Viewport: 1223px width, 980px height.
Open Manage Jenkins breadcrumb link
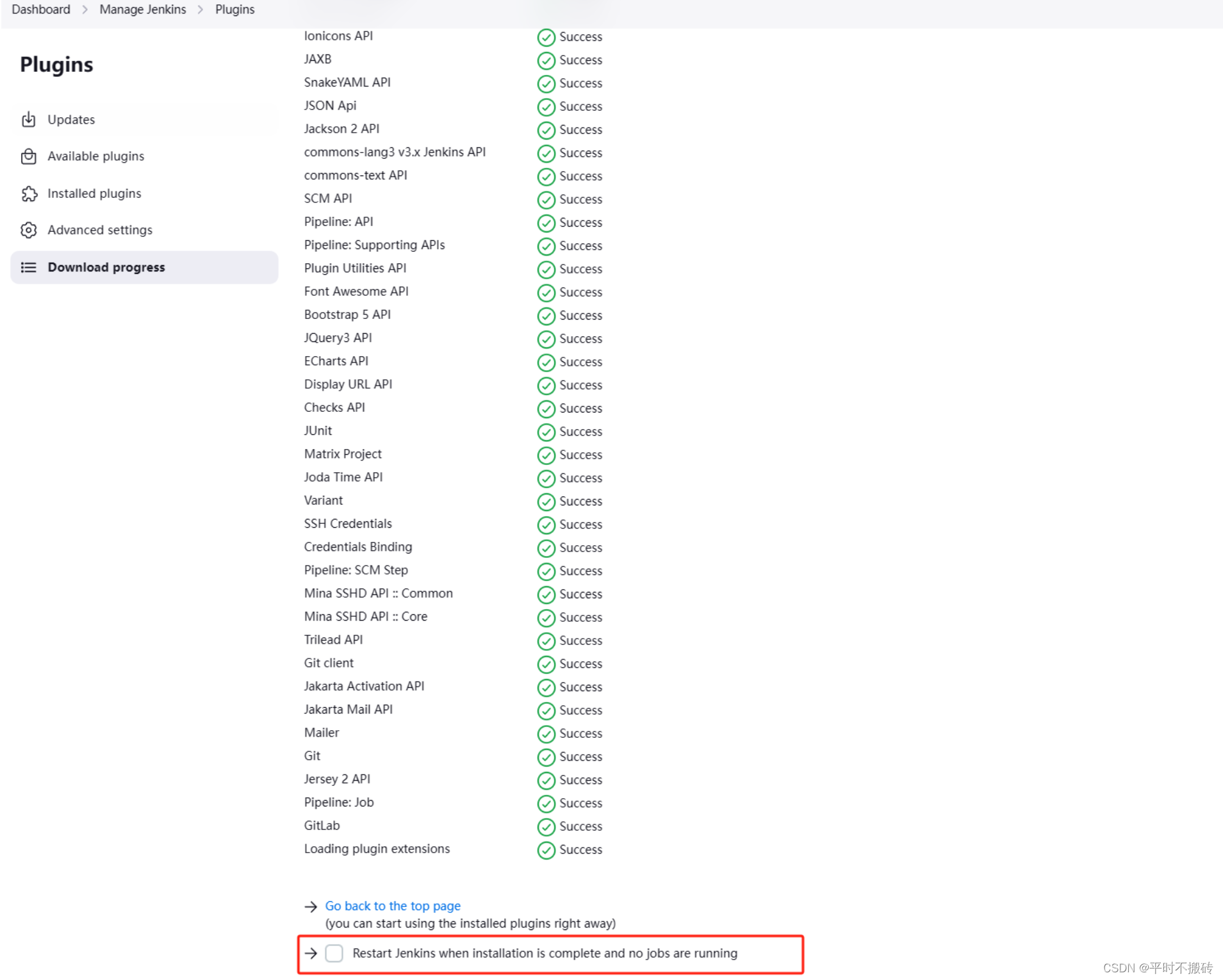point(143,10)
